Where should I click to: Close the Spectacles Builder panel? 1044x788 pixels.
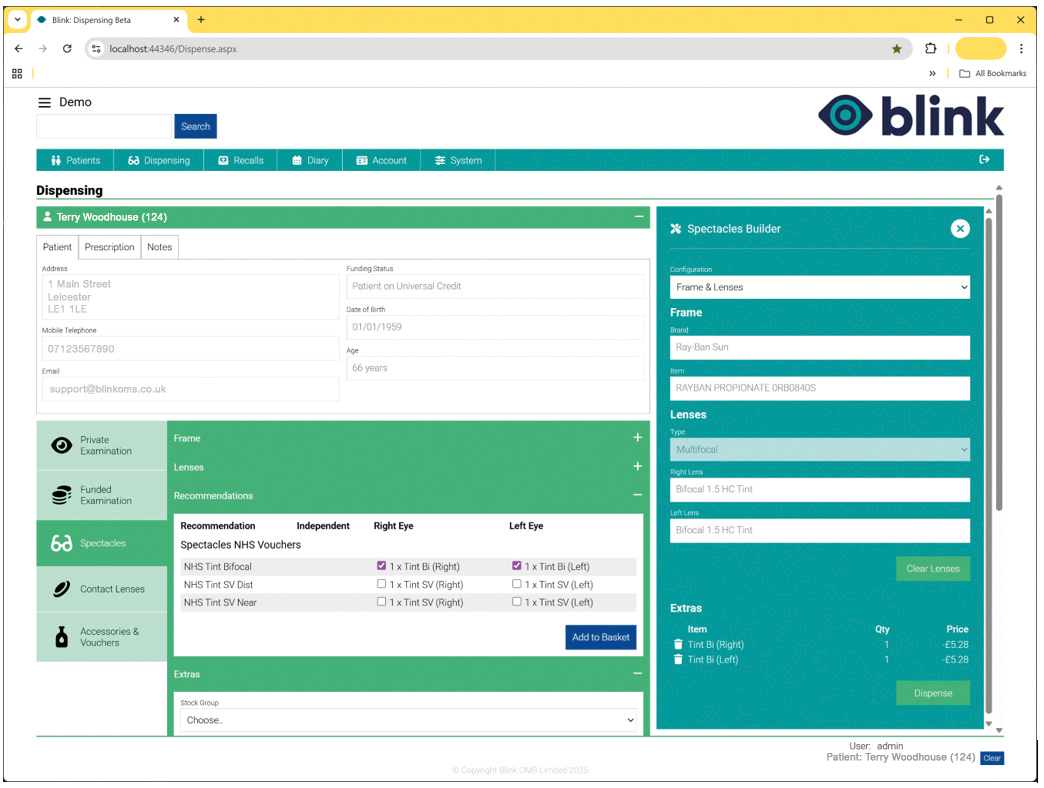959,229
